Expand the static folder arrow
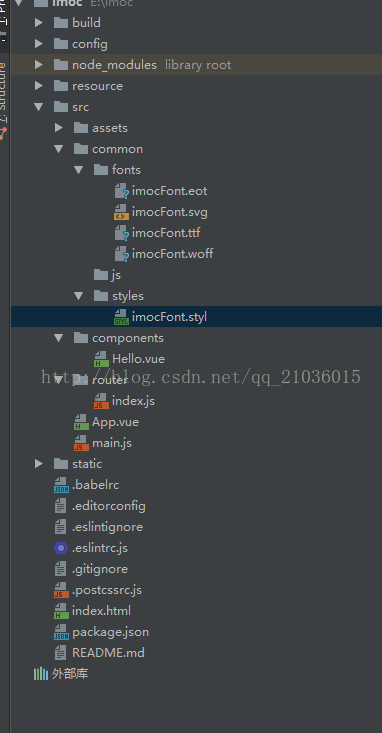This screenshot has width=382, height=733. (39, 464)
